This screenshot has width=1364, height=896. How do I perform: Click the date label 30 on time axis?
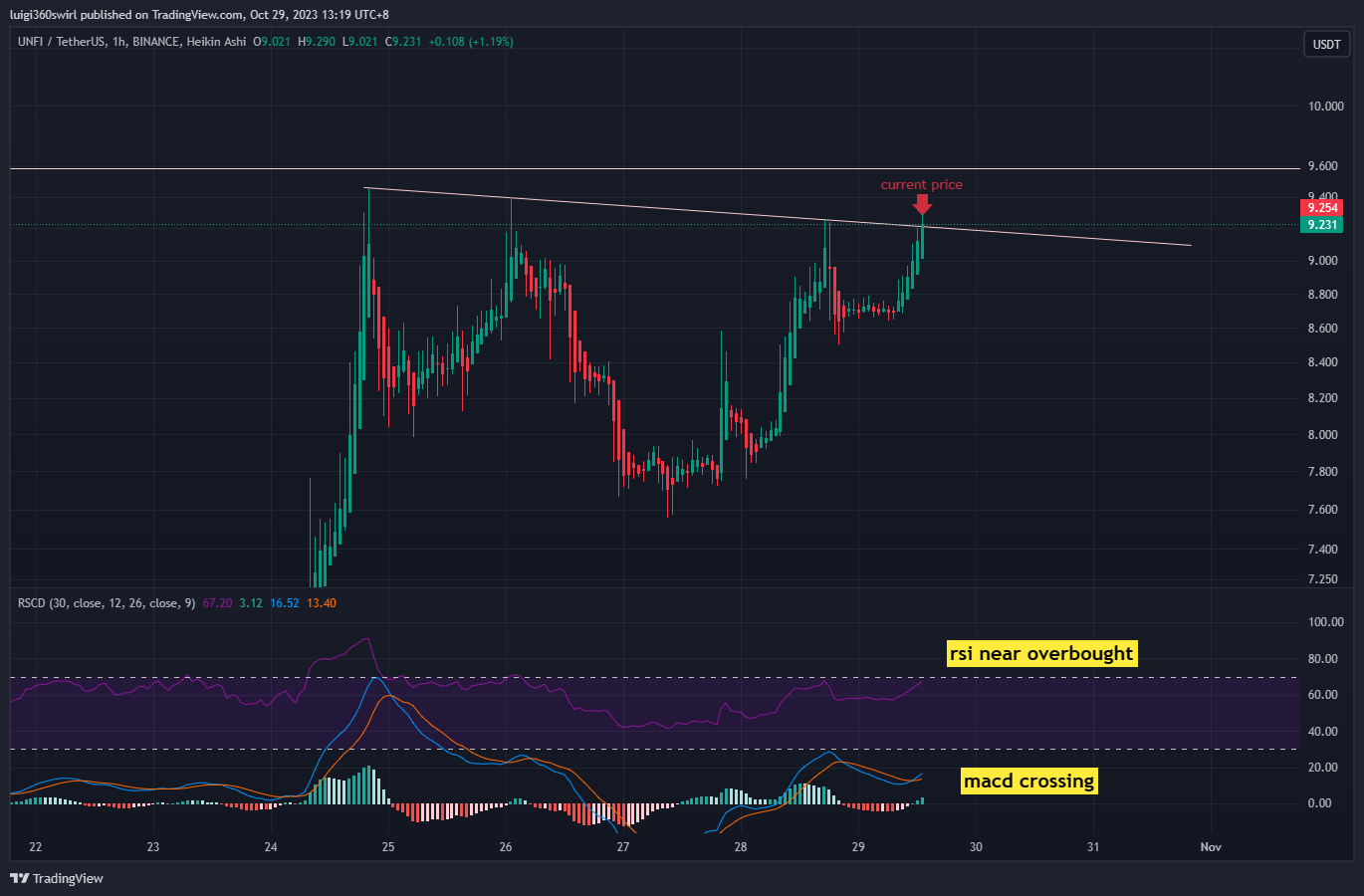[x=976, y=847]
